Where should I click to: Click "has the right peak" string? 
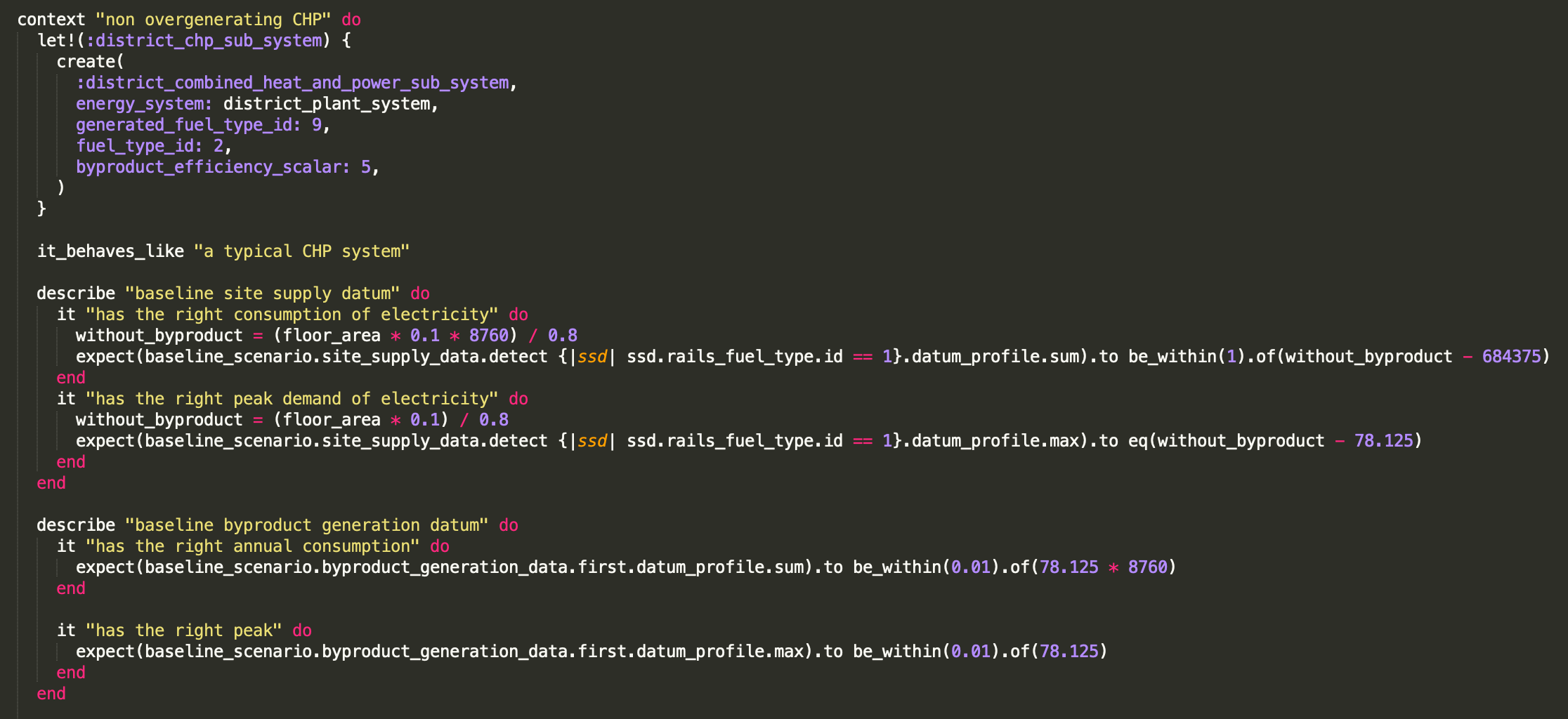pos(184,631)
